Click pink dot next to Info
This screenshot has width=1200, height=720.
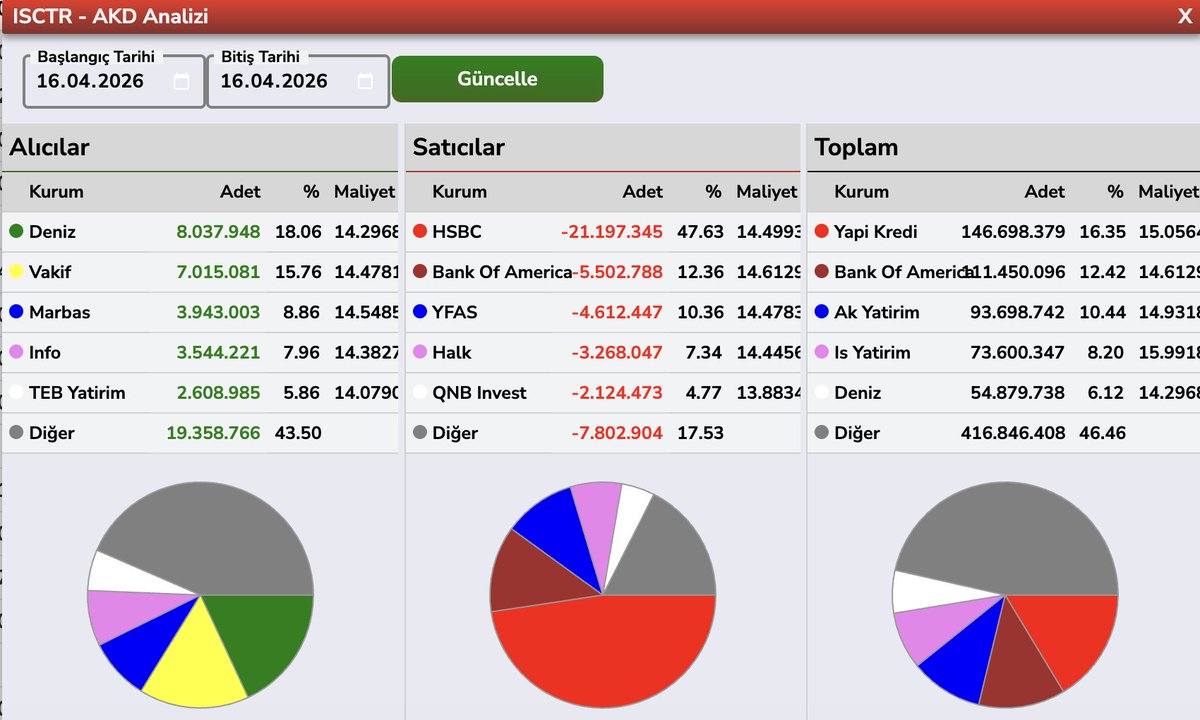pyautogui.click(x=16, y=352)
